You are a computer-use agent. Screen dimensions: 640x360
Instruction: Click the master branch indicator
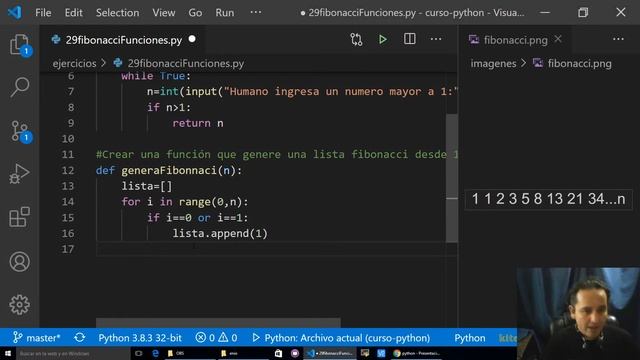tap(37, 338)
